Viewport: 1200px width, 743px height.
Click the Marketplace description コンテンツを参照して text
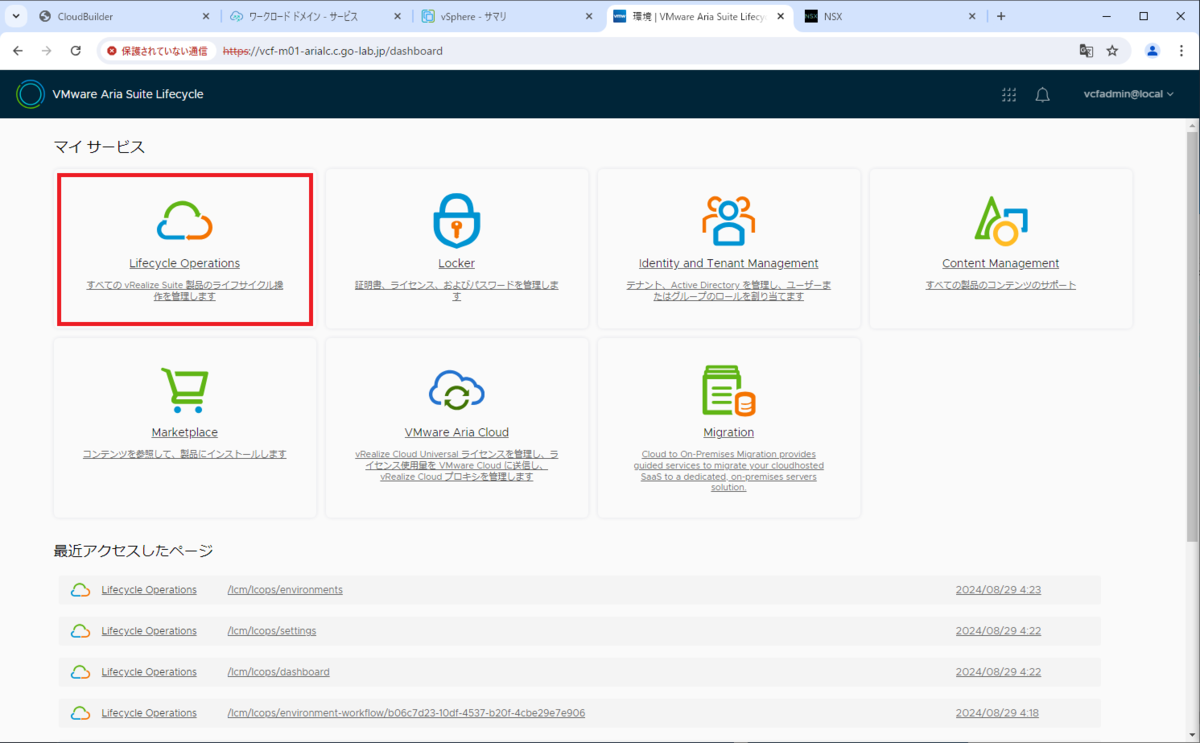coord(185,454)
